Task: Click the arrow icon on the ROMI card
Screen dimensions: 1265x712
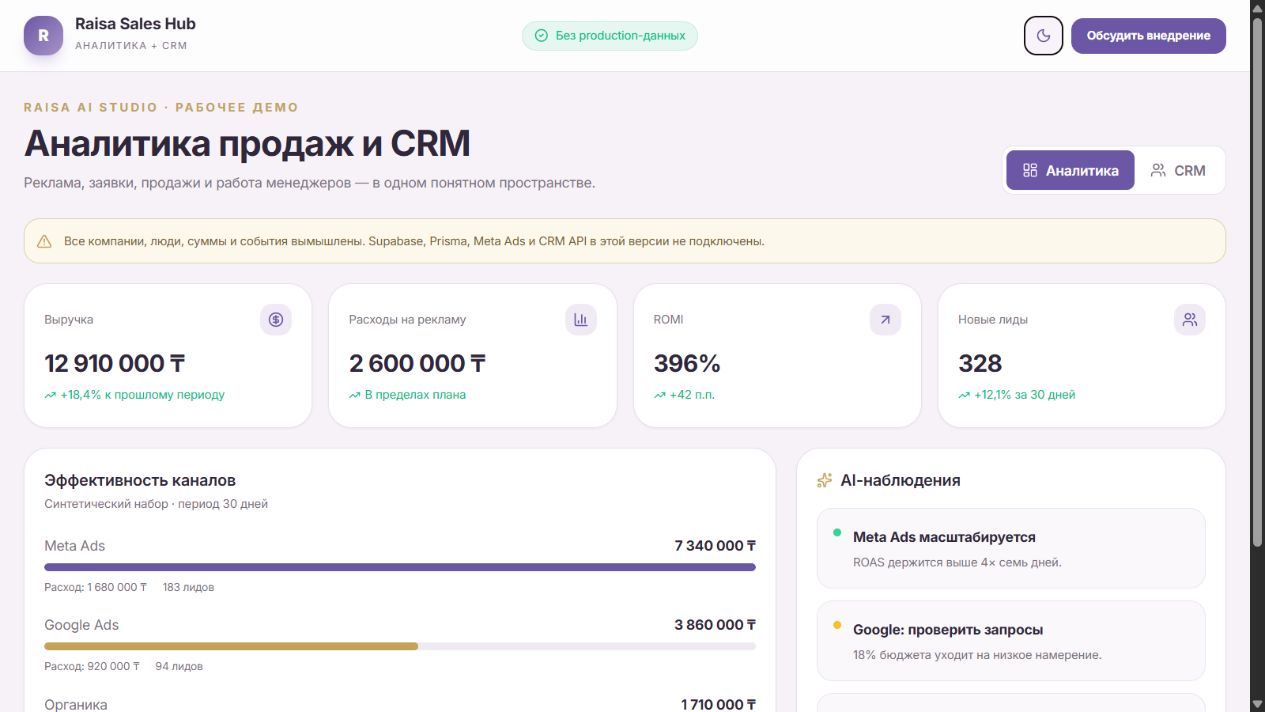Action: click(885, 320)
